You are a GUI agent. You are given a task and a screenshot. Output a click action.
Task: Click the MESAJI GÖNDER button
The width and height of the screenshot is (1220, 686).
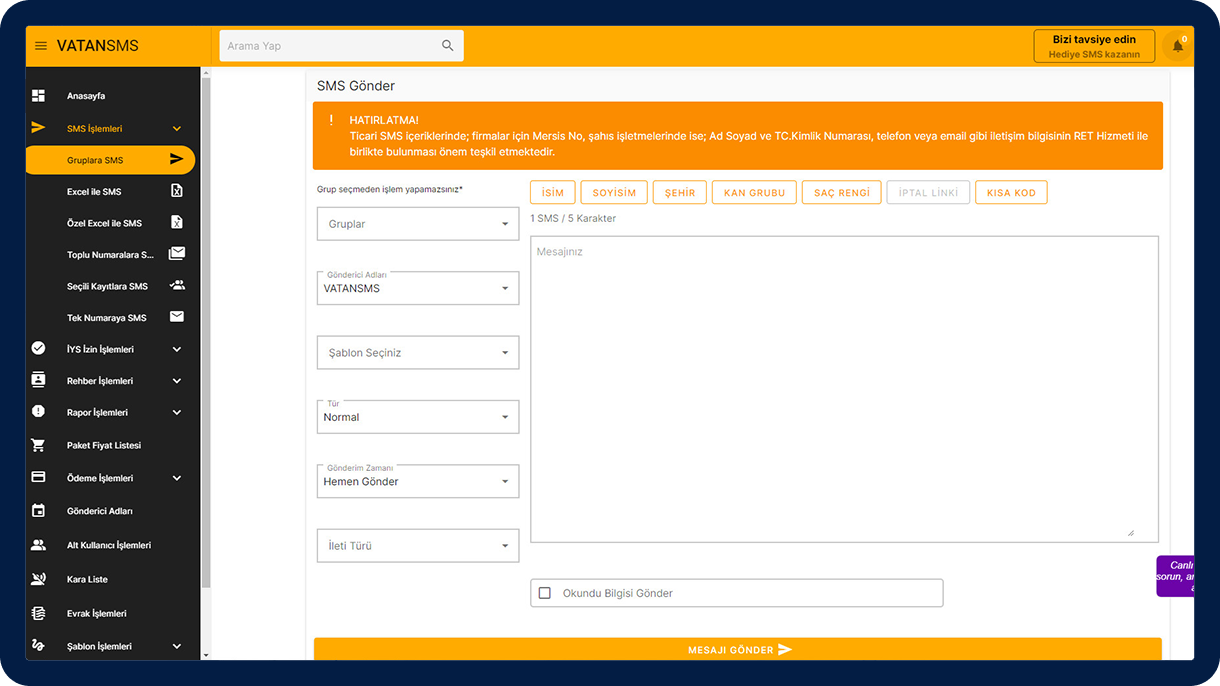coord(737,649)
